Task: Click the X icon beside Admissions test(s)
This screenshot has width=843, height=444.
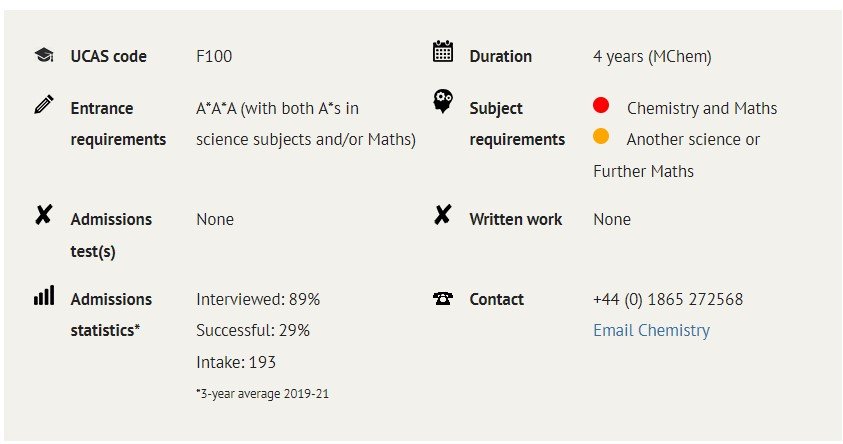Action: pyautogui.click(x=44, y=214)
